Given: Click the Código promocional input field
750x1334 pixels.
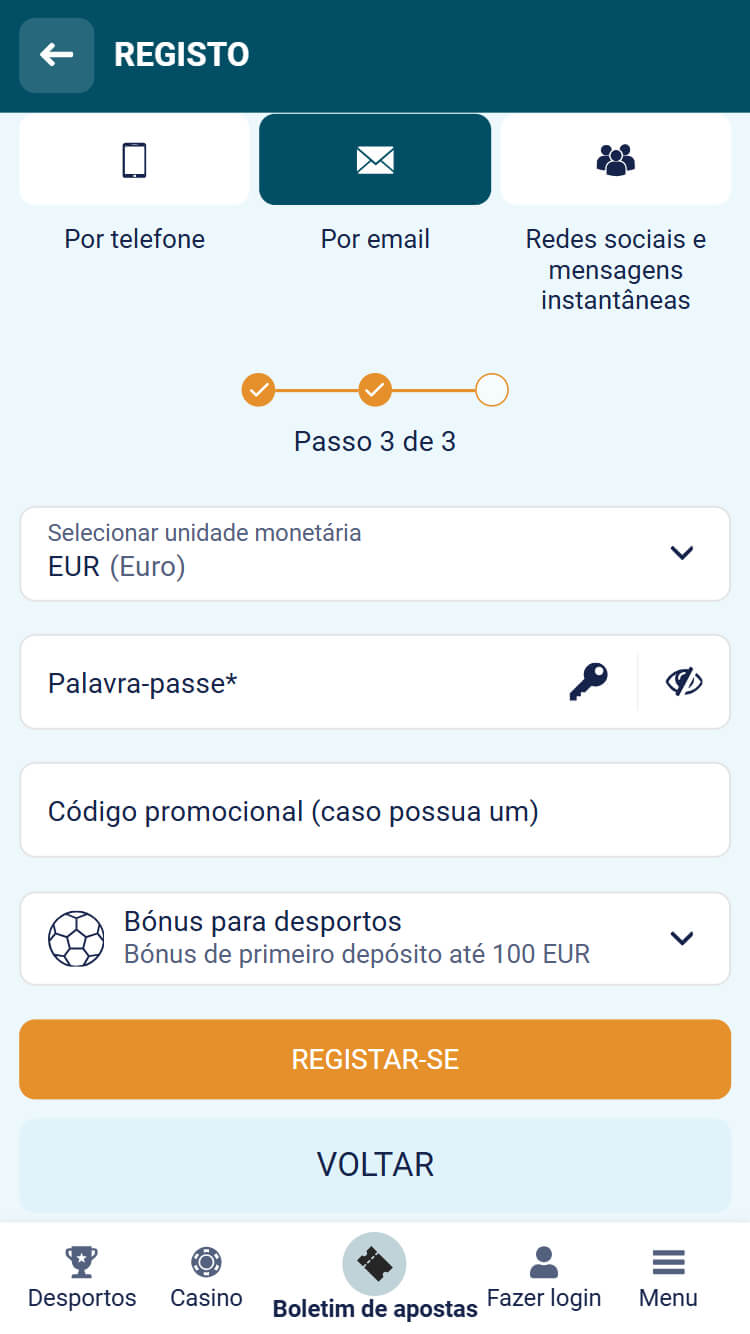Looking at the screenshot, I should 375,811.
